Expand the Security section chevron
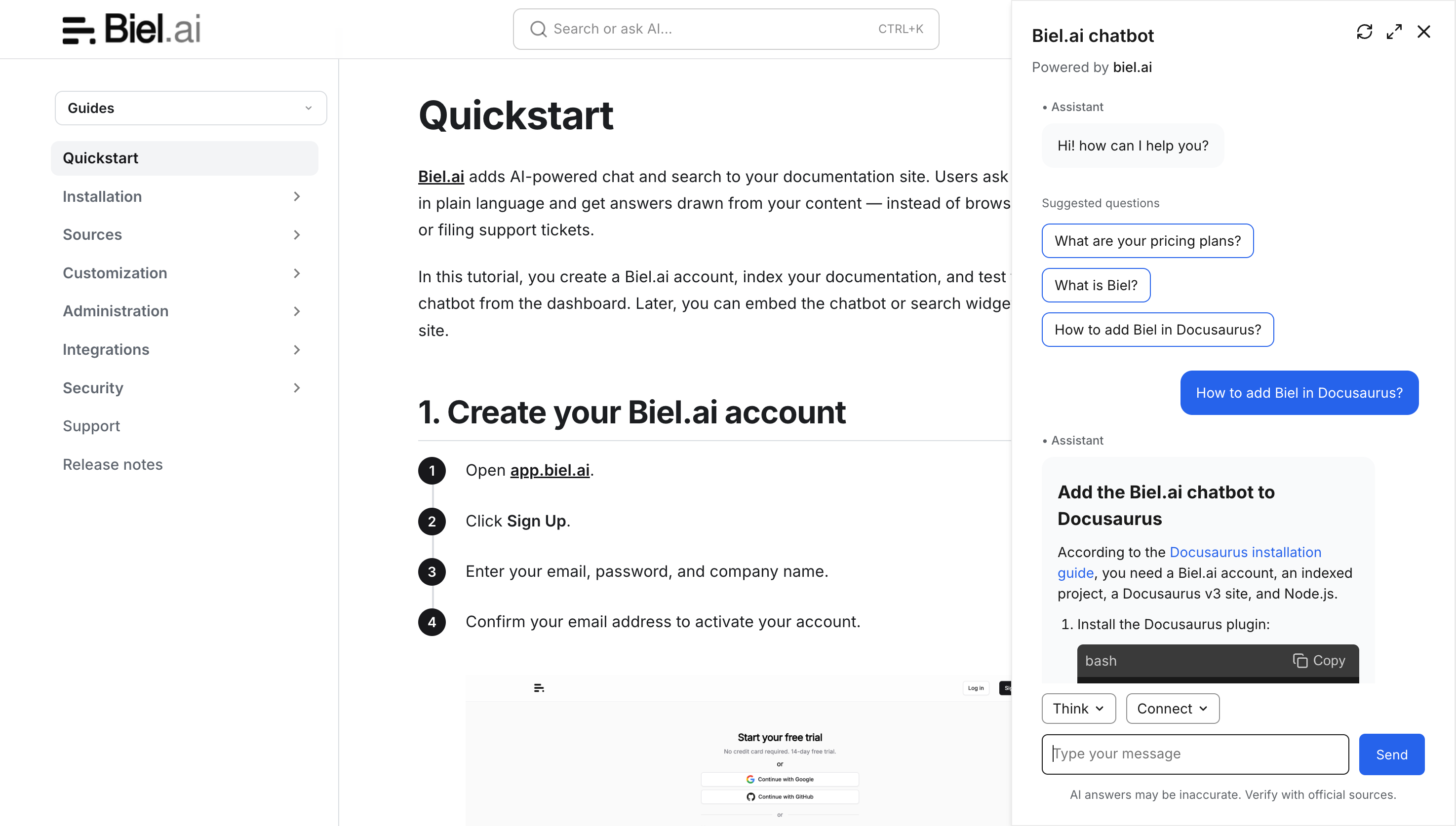 tap(297, 388)
